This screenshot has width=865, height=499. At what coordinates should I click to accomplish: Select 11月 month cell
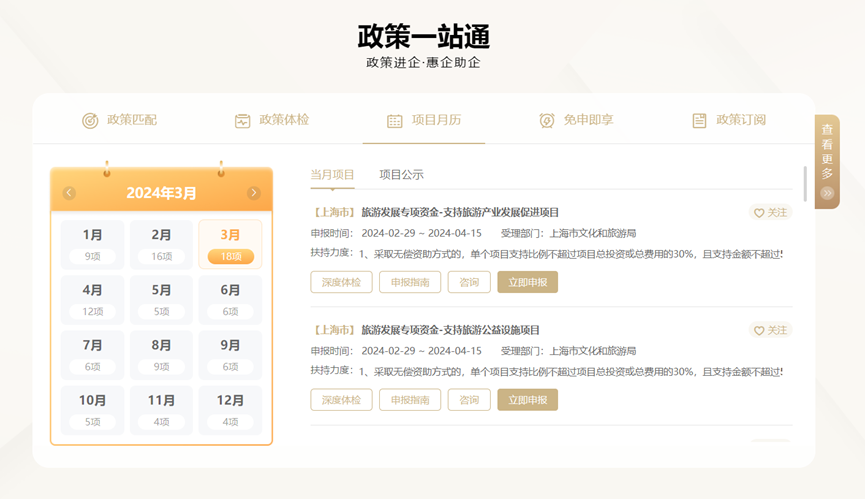coord(162,410)
